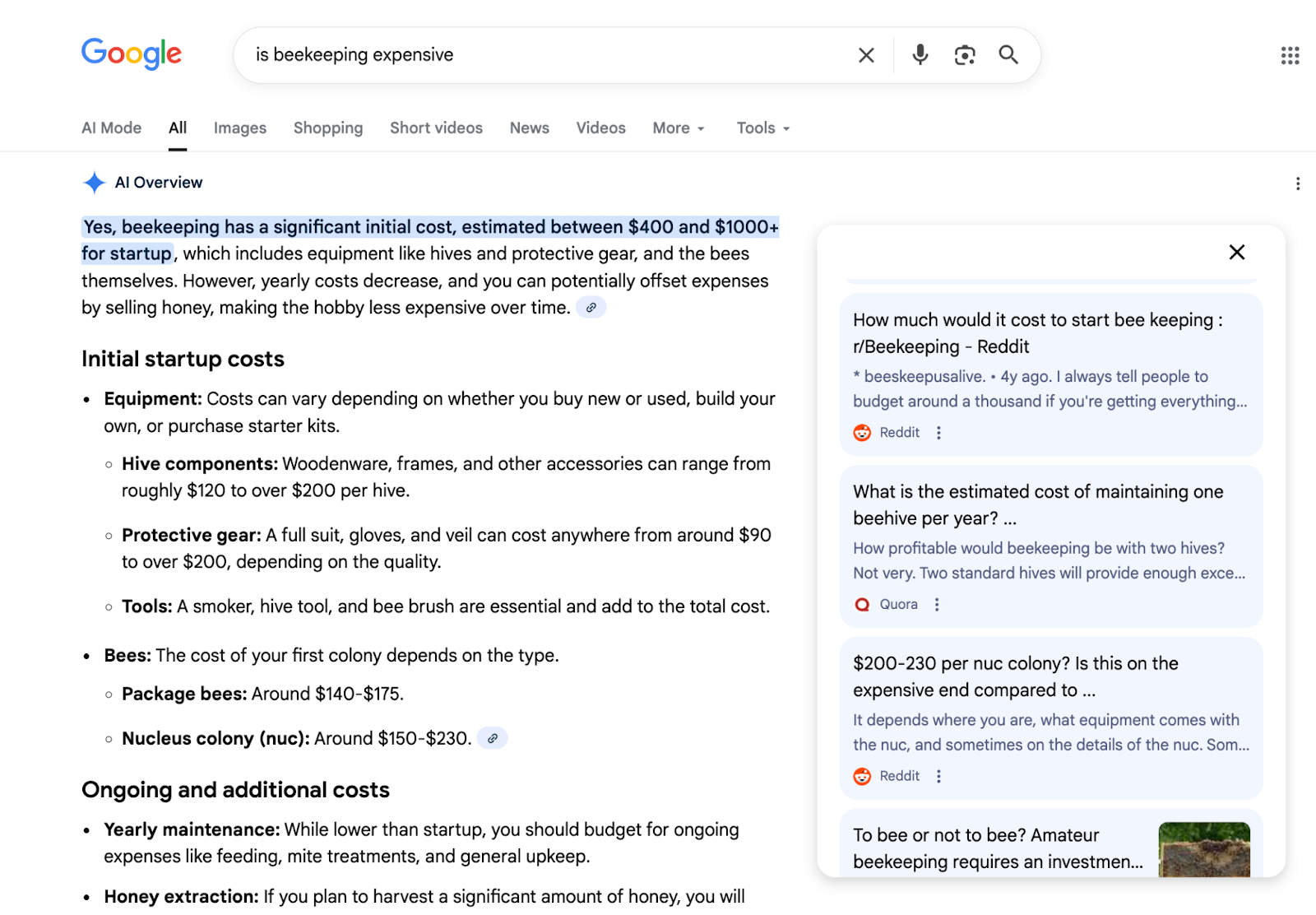1316x915 pixels.
Task: Select the Short videos tab
Action: 436,128
